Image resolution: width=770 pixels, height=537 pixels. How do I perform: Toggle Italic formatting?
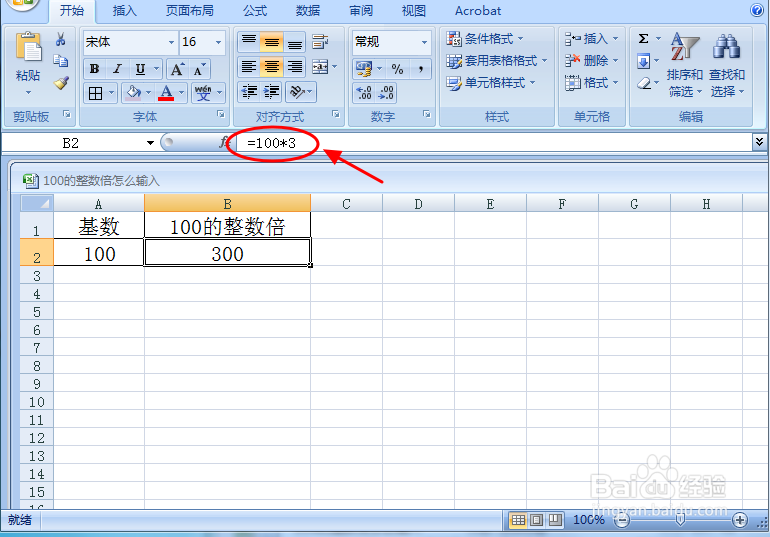(x=117, y=69)
